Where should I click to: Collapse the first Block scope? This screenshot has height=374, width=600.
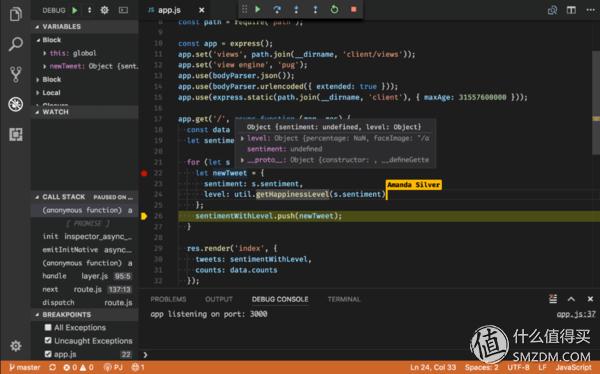pyautogui.click(x=38, y=40)
